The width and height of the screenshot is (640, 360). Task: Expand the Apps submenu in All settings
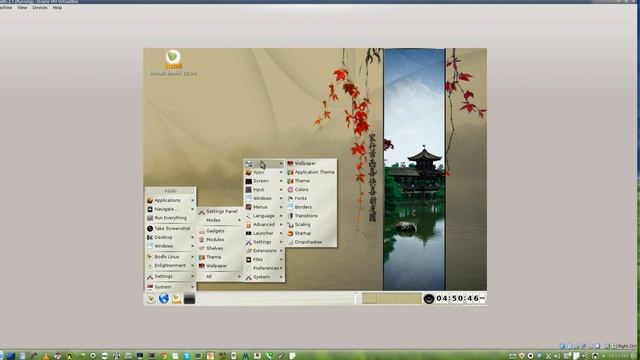click(x=264, y=172)
